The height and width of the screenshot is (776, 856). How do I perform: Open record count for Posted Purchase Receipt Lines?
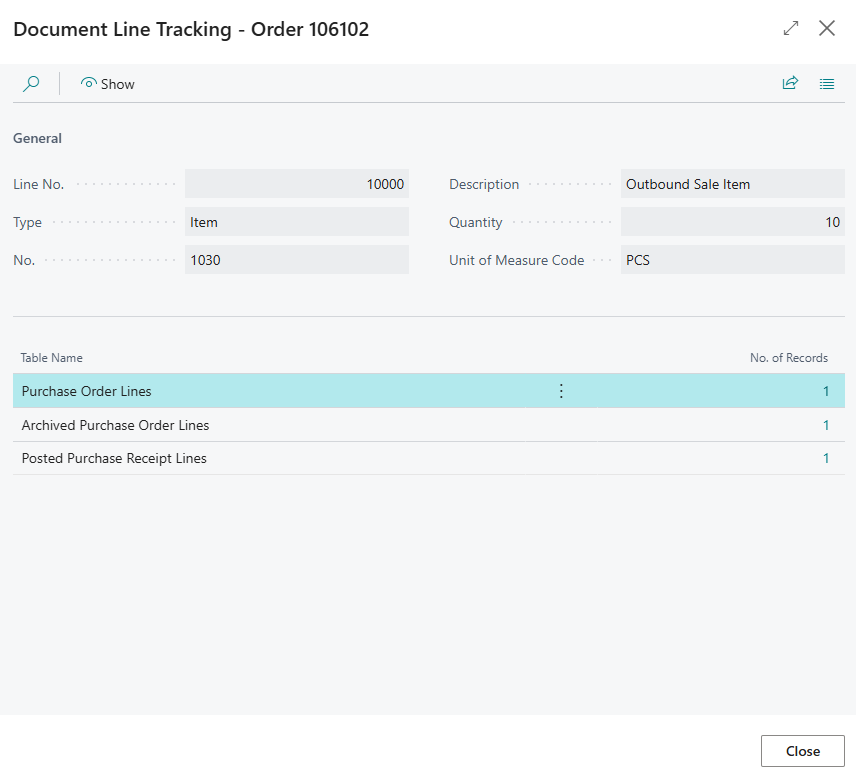tap(826, 458)
